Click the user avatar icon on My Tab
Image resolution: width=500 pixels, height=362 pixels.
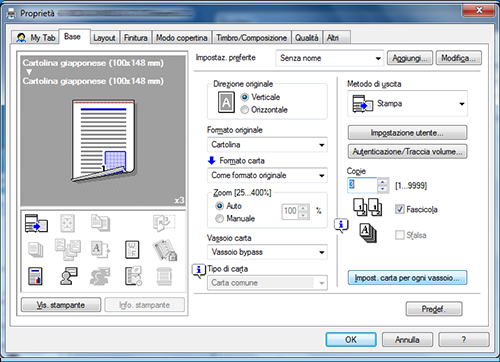tap(21, 38)
